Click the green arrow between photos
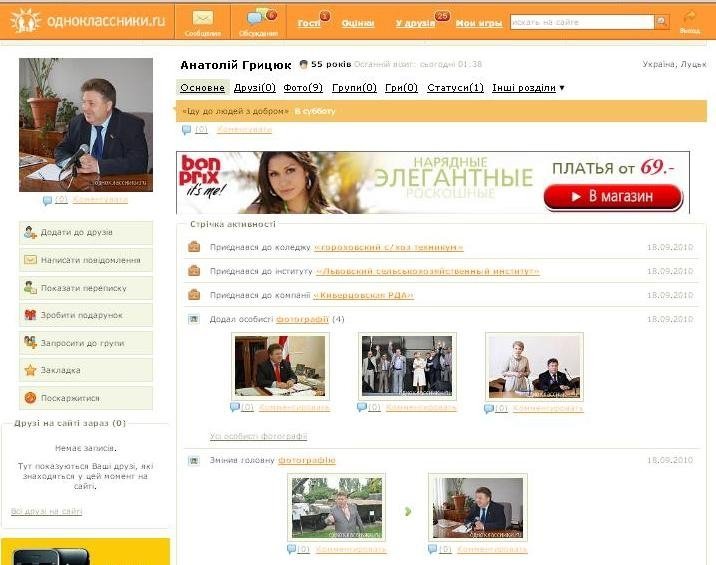The height and width of the screenshot is (565, 716). [407, 511]
